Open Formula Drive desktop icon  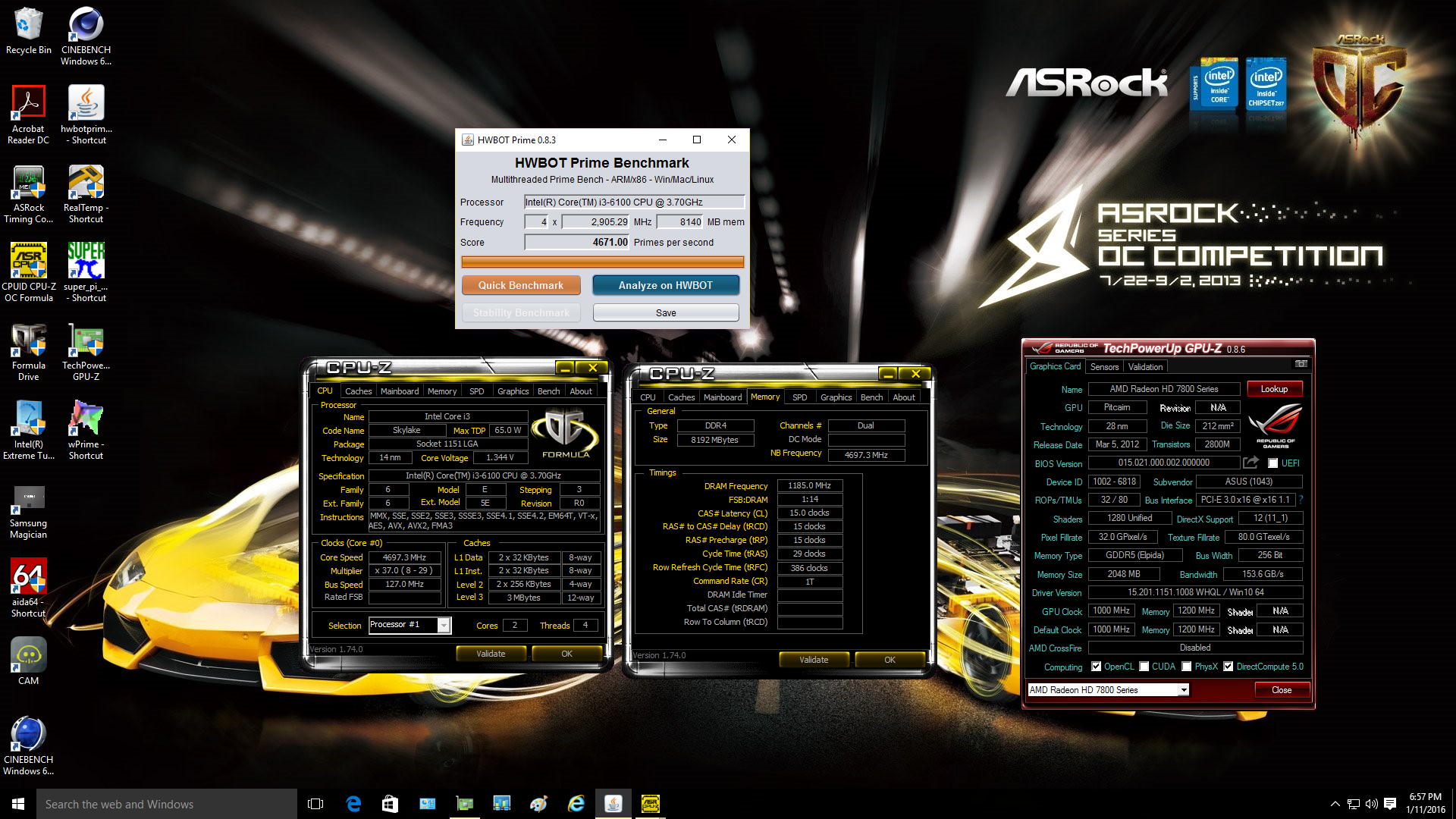click(x=29, y=351)
